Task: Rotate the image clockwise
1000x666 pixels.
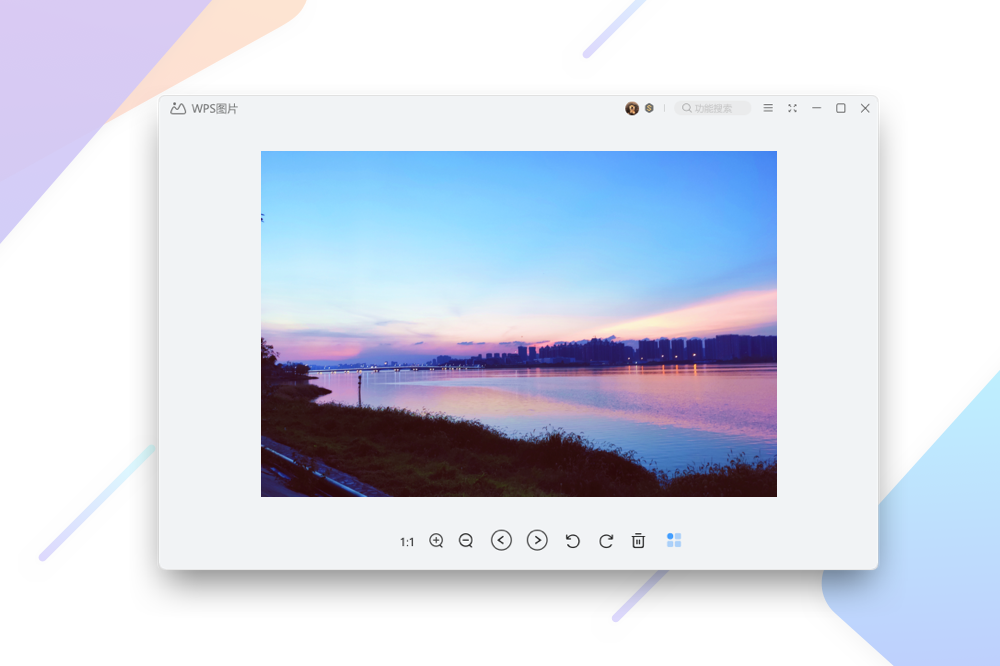Action: (606, 541)
